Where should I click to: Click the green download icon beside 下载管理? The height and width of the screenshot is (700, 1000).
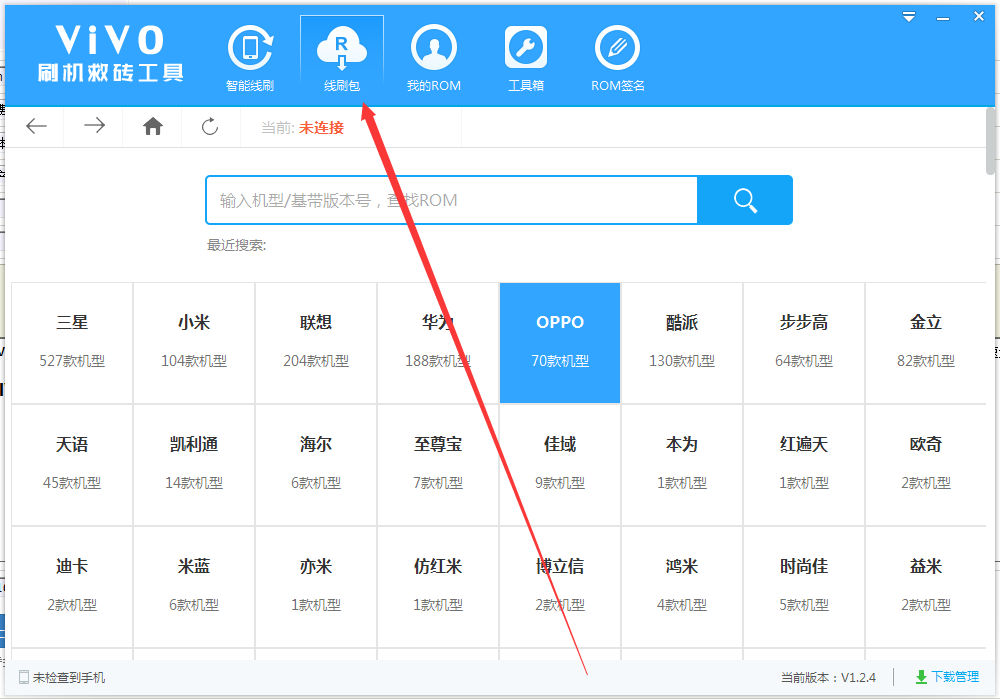tap(922, 677)
